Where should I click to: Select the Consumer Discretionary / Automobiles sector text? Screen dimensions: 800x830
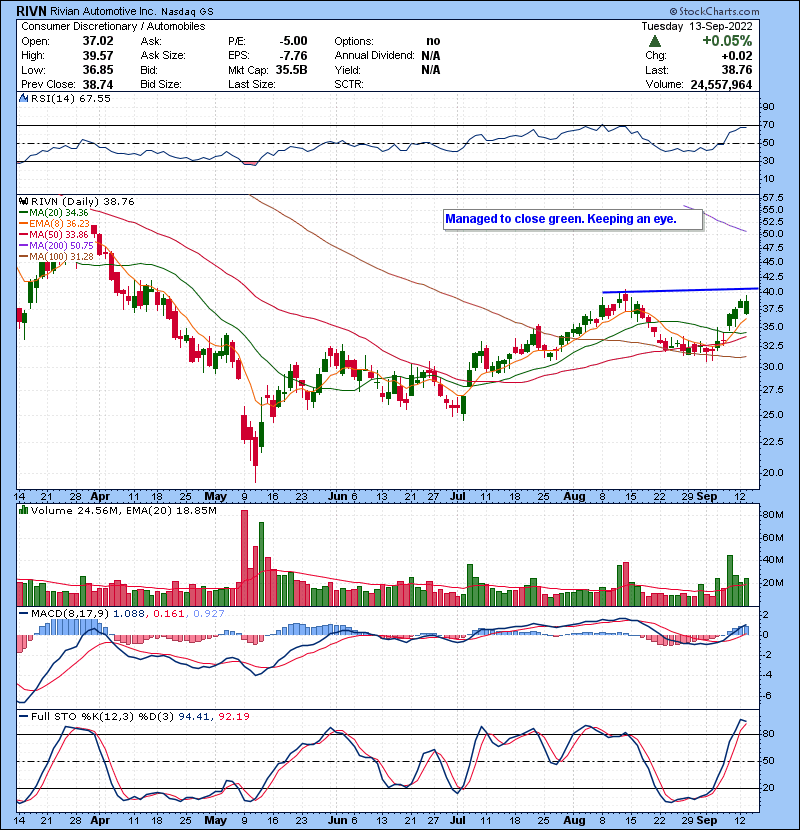(113, 26)
